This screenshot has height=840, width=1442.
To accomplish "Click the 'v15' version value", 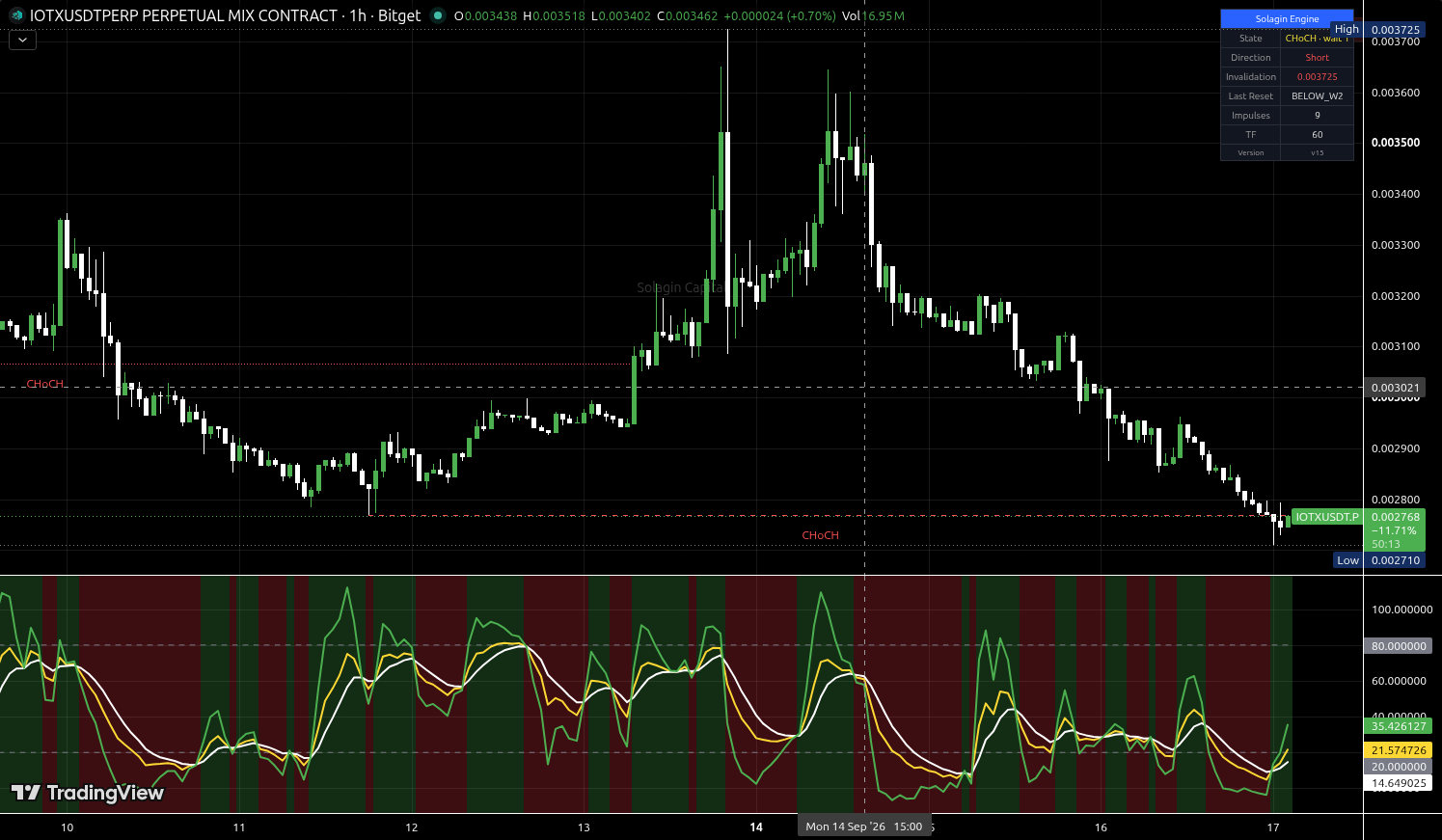I will pos(1317,153).
